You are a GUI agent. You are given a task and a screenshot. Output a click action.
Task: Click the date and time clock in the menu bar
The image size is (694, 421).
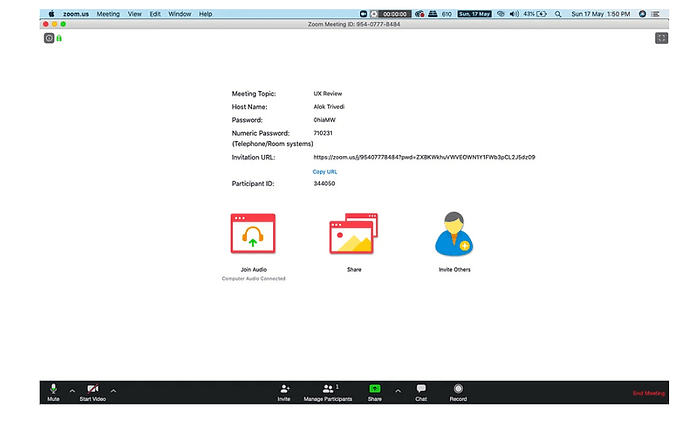click(x=601, y=14)
